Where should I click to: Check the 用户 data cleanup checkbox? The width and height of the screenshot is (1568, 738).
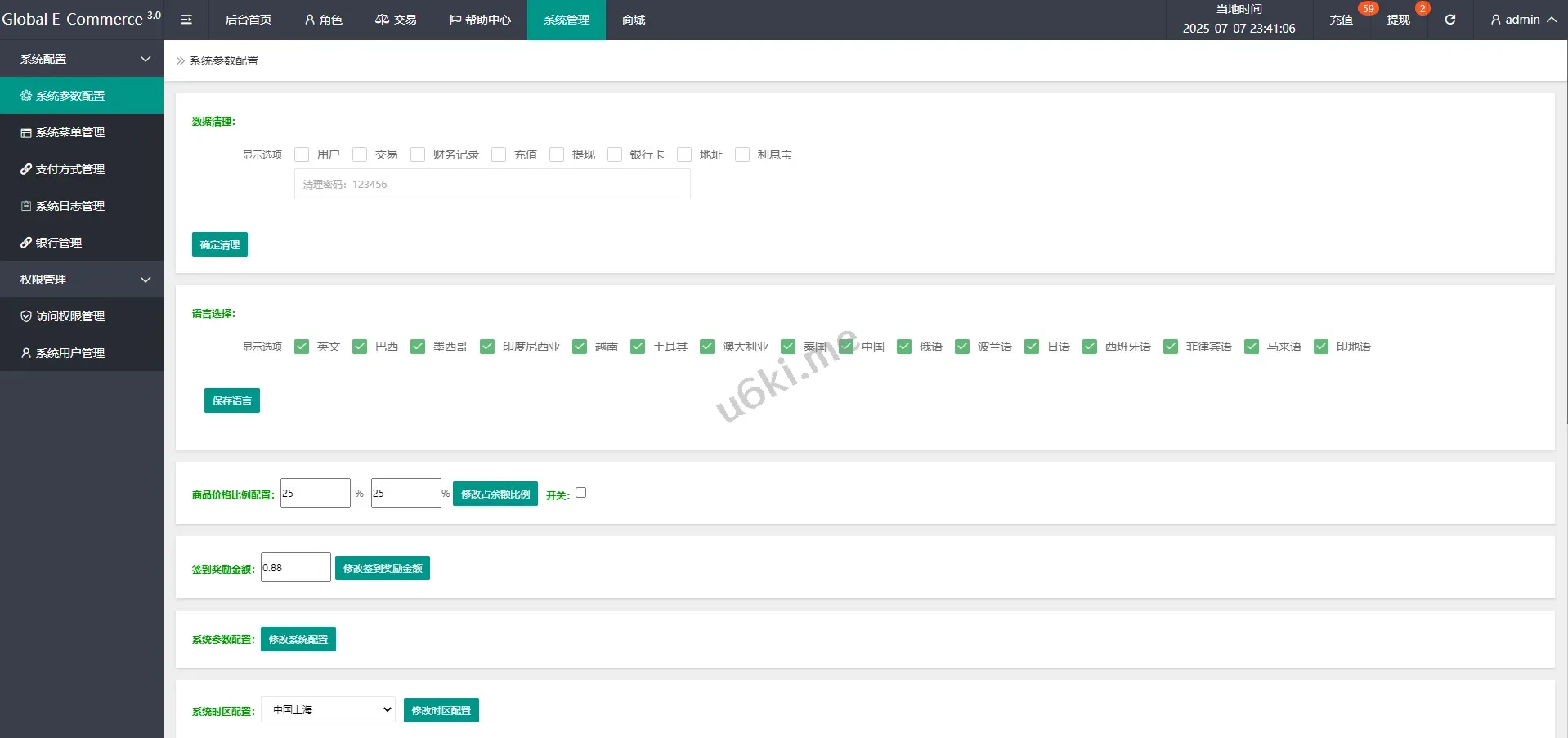[302, 154]
